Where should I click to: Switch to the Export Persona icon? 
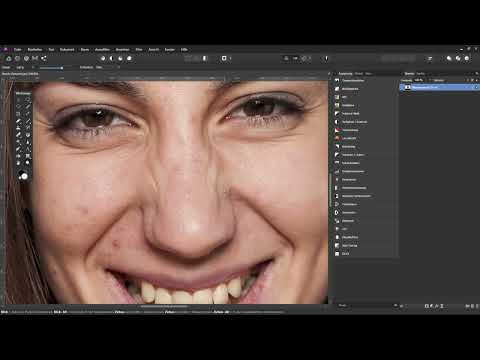pos(44,58)
